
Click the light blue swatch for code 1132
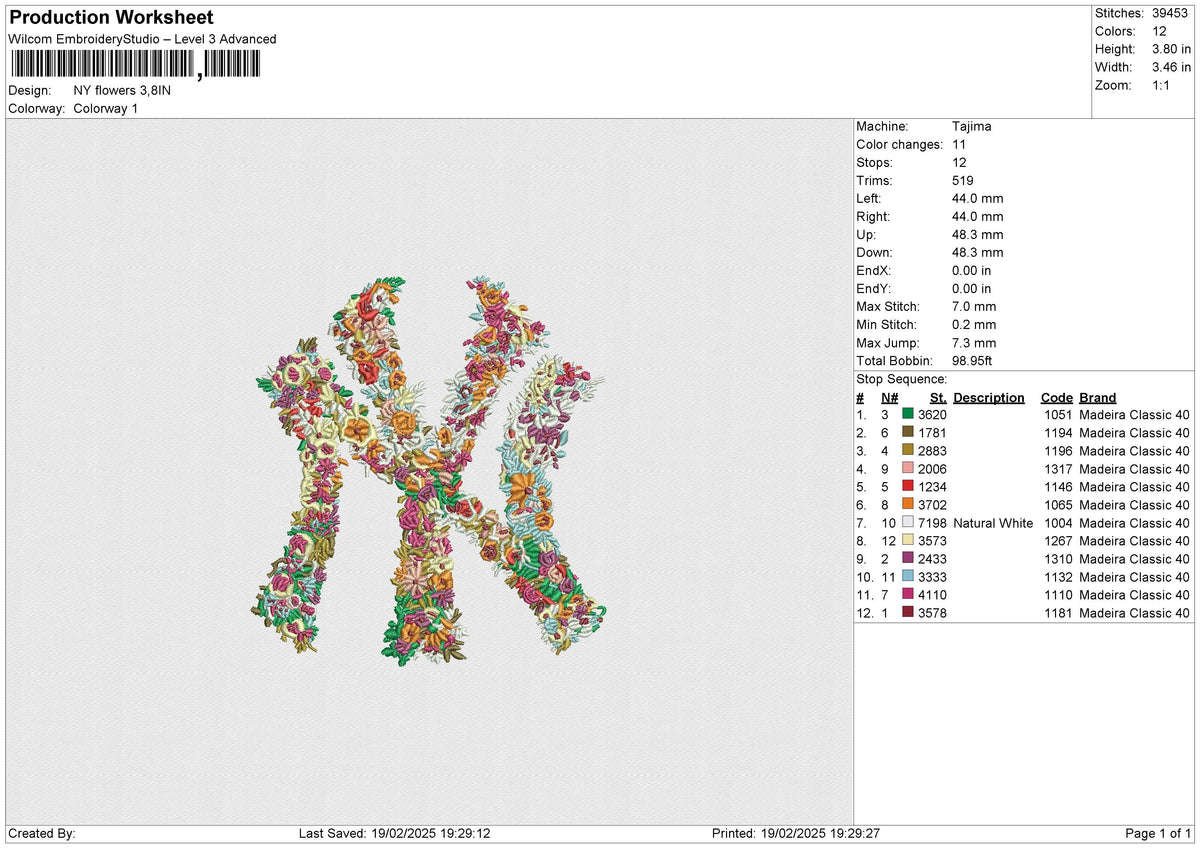point(908,576)
